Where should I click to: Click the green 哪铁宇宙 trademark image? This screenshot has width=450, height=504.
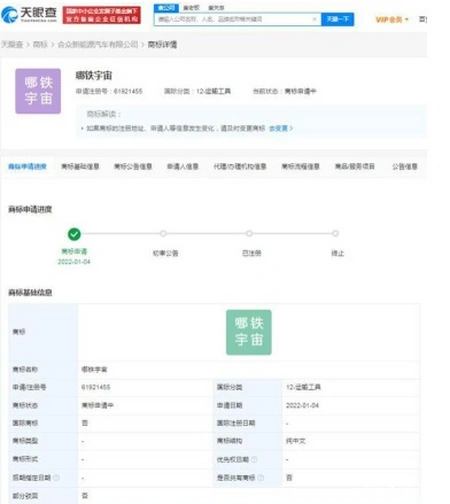(x=249, y=332)
